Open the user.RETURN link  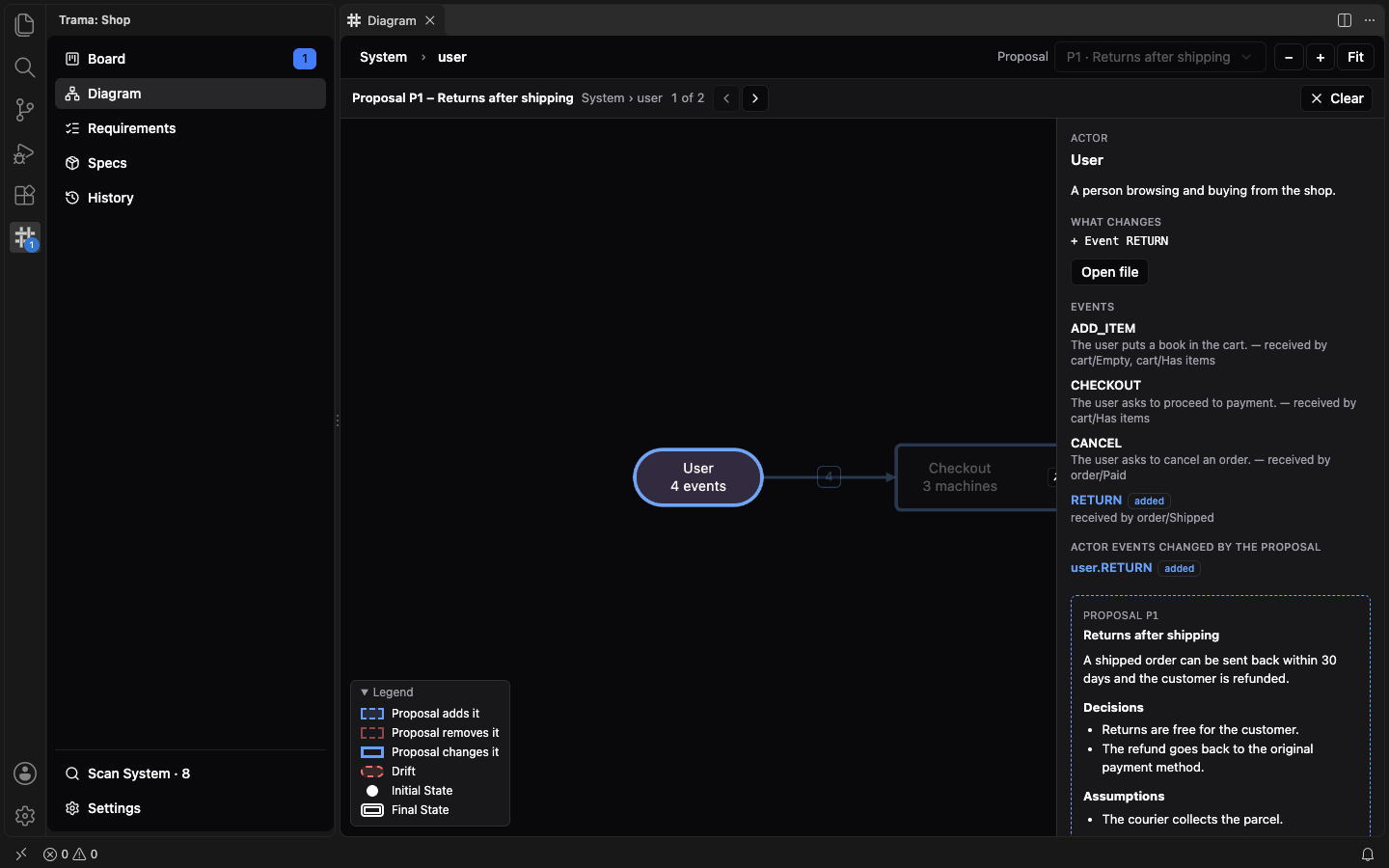pyautogui.click(x=1111, y=567)
